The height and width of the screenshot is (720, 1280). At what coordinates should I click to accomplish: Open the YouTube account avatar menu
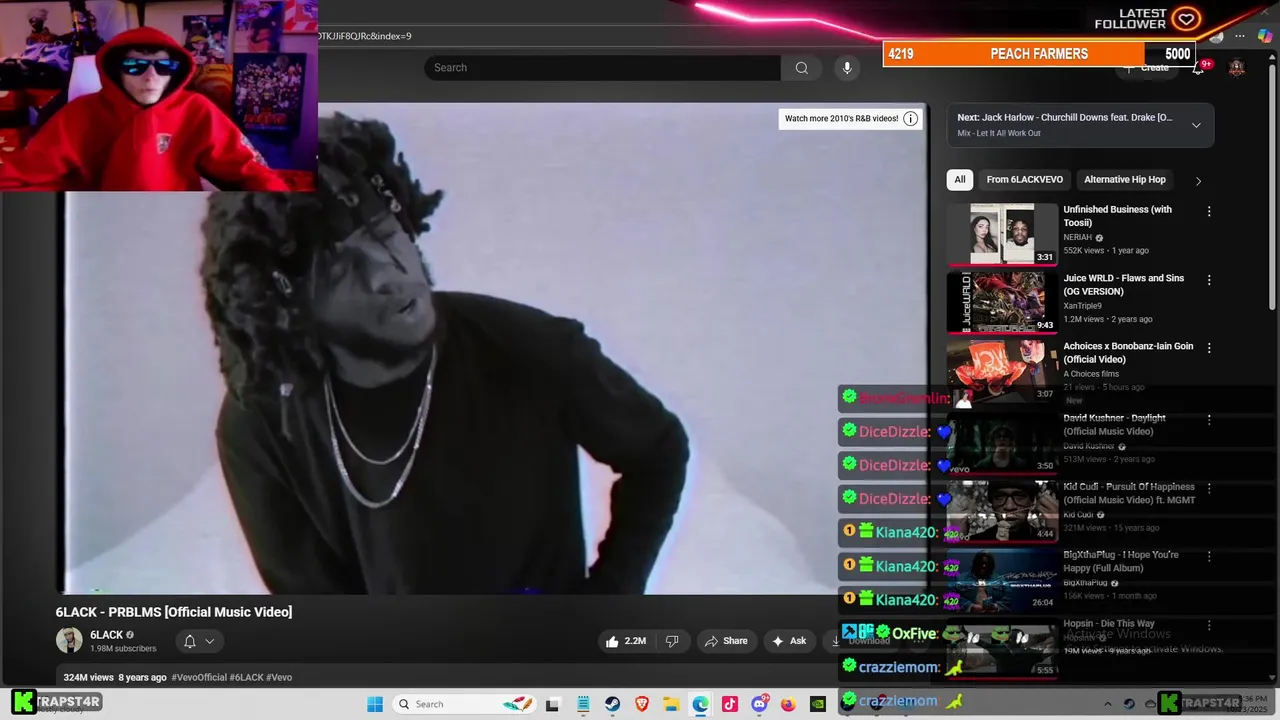pyautogui.click(x=1237, y=68)
